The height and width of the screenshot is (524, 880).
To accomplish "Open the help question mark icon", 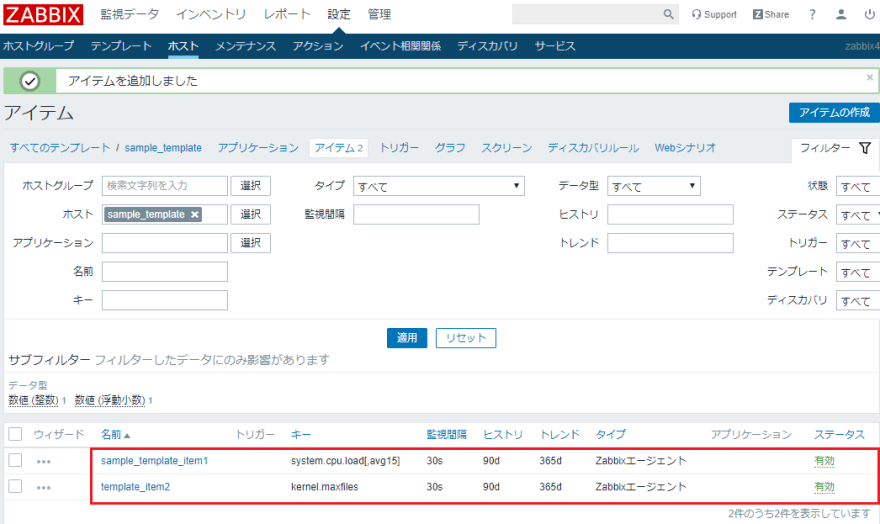I will 812,15.
